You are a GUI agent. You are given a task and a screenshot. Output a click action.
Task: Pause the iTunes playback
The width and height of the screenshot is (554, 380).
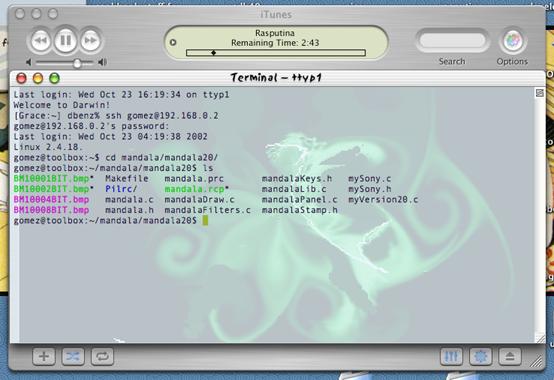[x=65, y=40]
